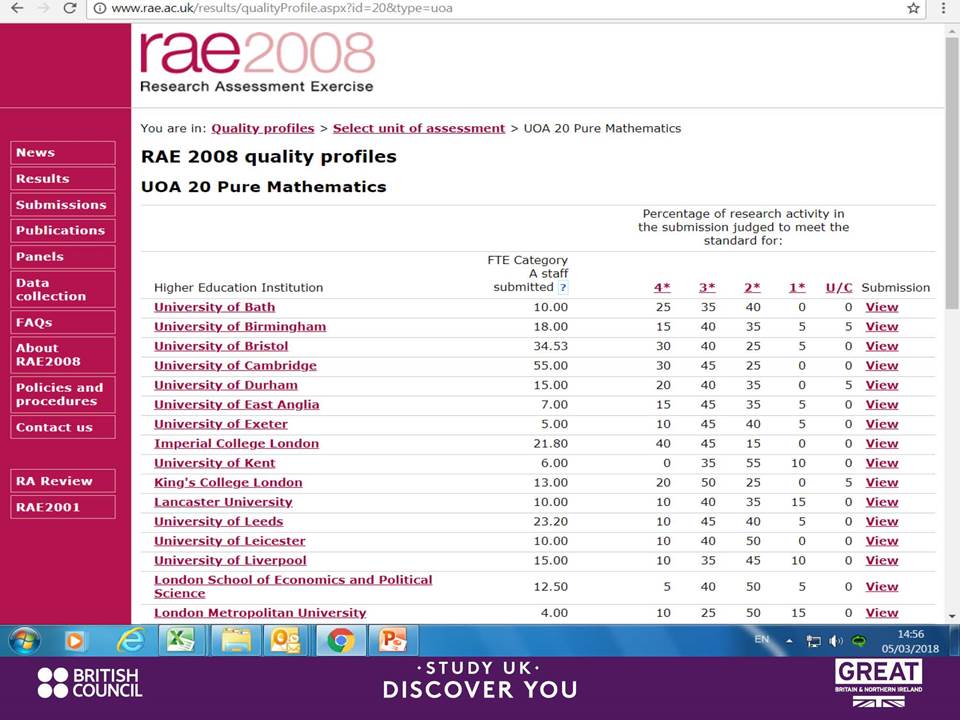The width and height of the screenshot is (960, 720).
Task: Open Outlook from the taskbar
Action: [285, 641]
